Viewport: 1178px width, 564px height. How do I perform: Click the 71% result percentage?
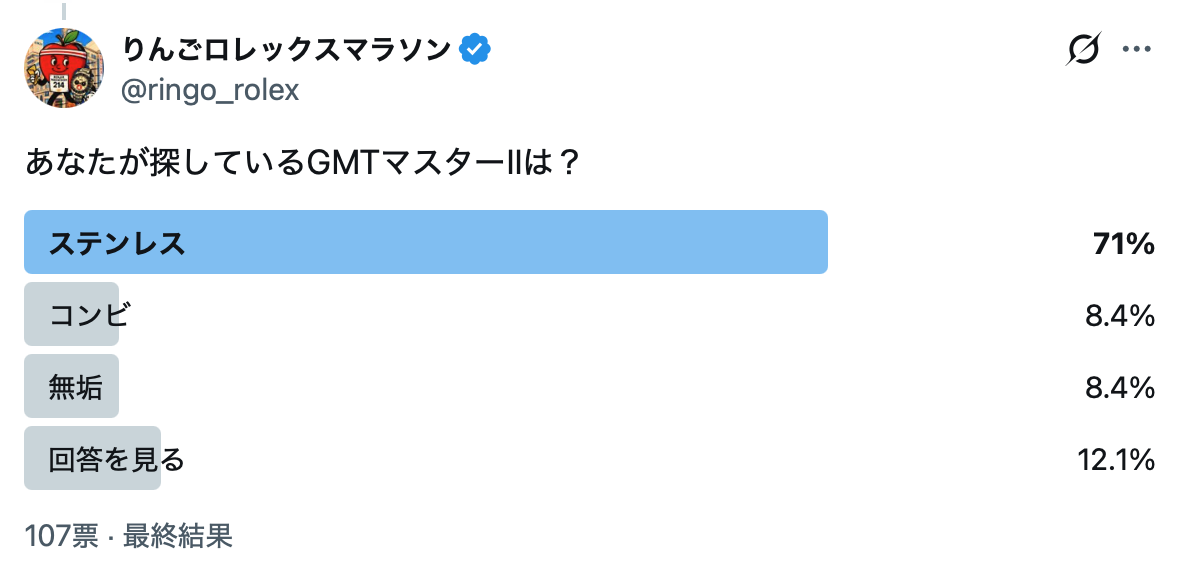coord(1124,243)
